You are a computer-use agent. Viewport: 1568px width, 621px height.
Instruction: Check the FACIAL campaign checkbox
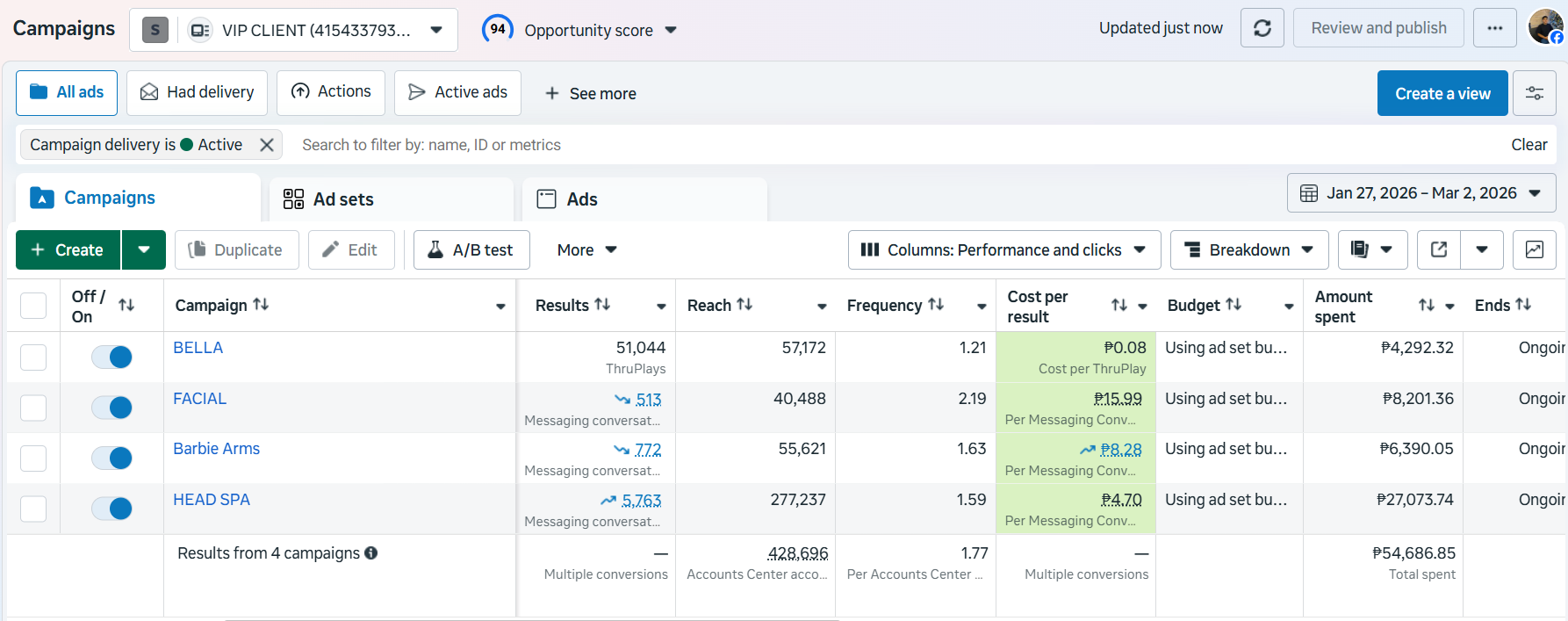tap(33, 408)
